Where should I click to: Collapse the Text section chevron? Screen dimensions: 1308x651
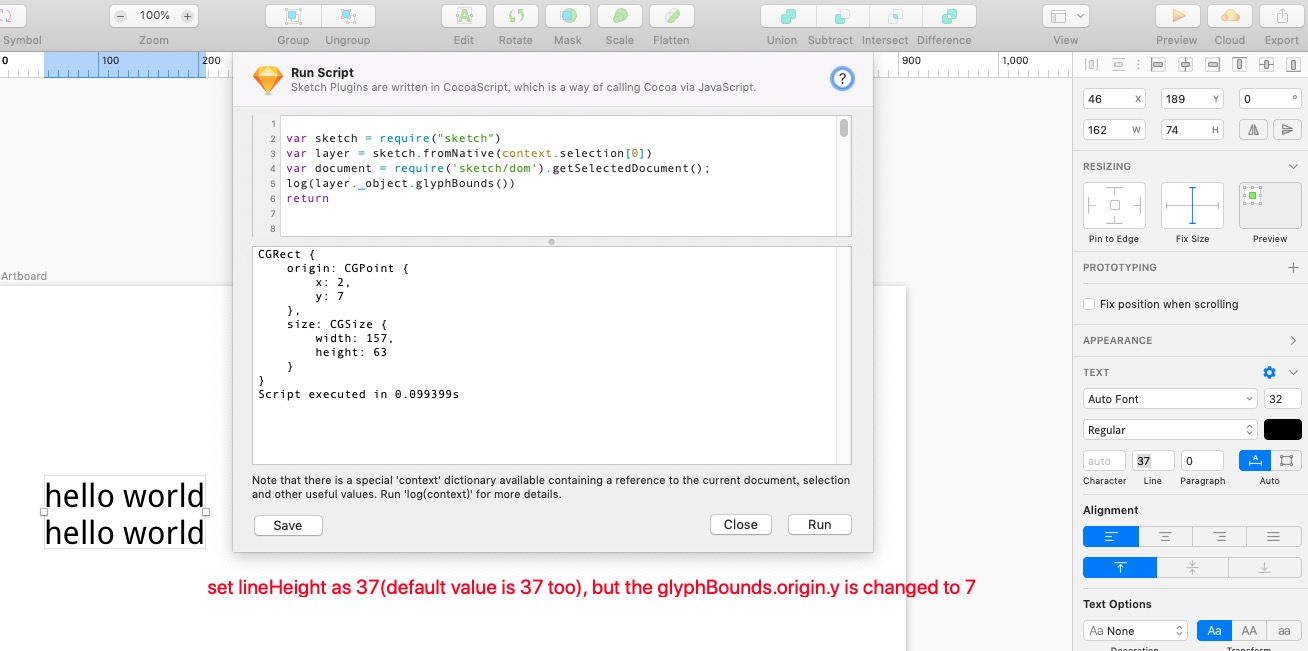(1293, 372)
